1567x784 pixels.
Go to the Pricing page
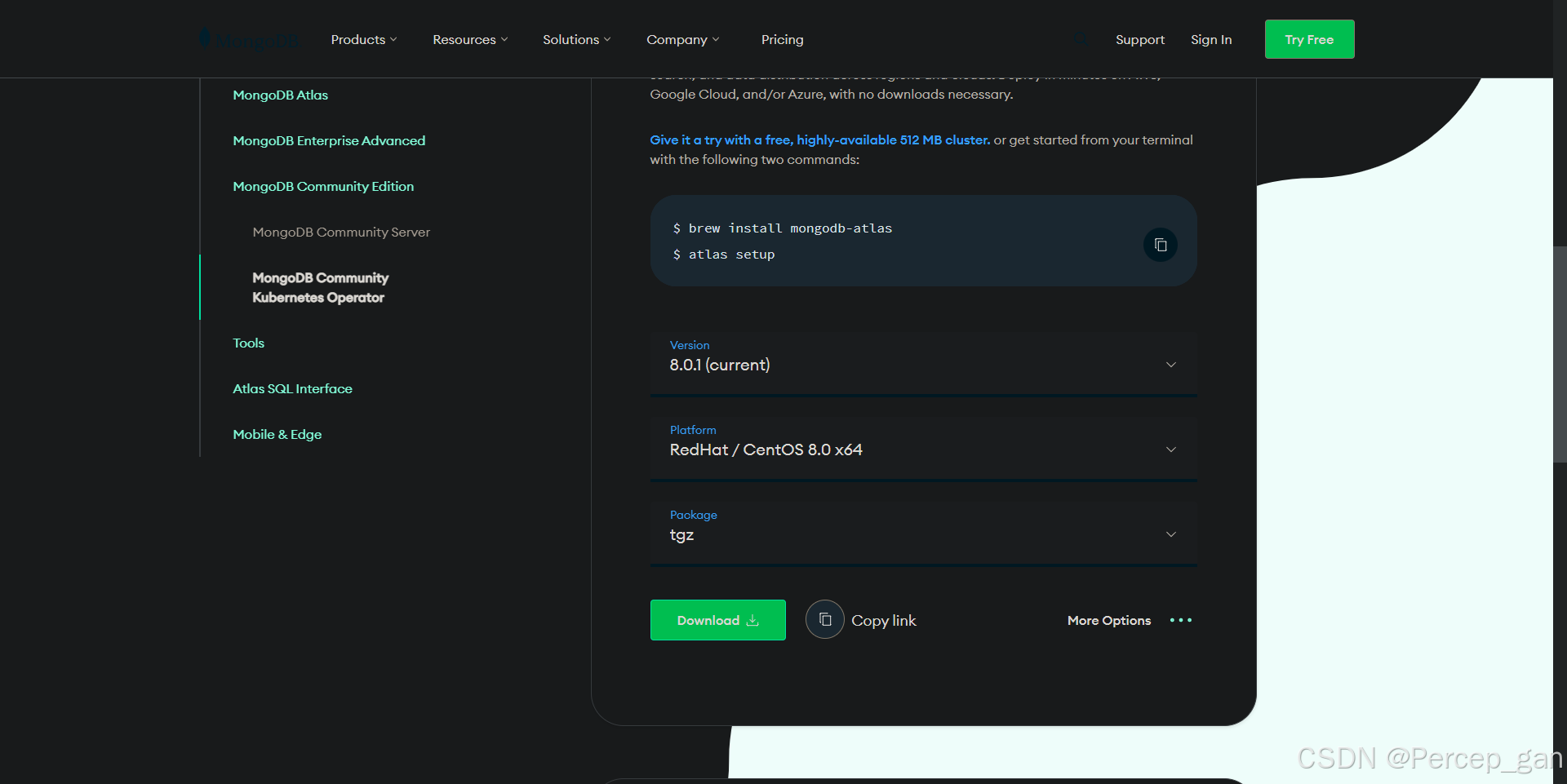click(782, 39)
